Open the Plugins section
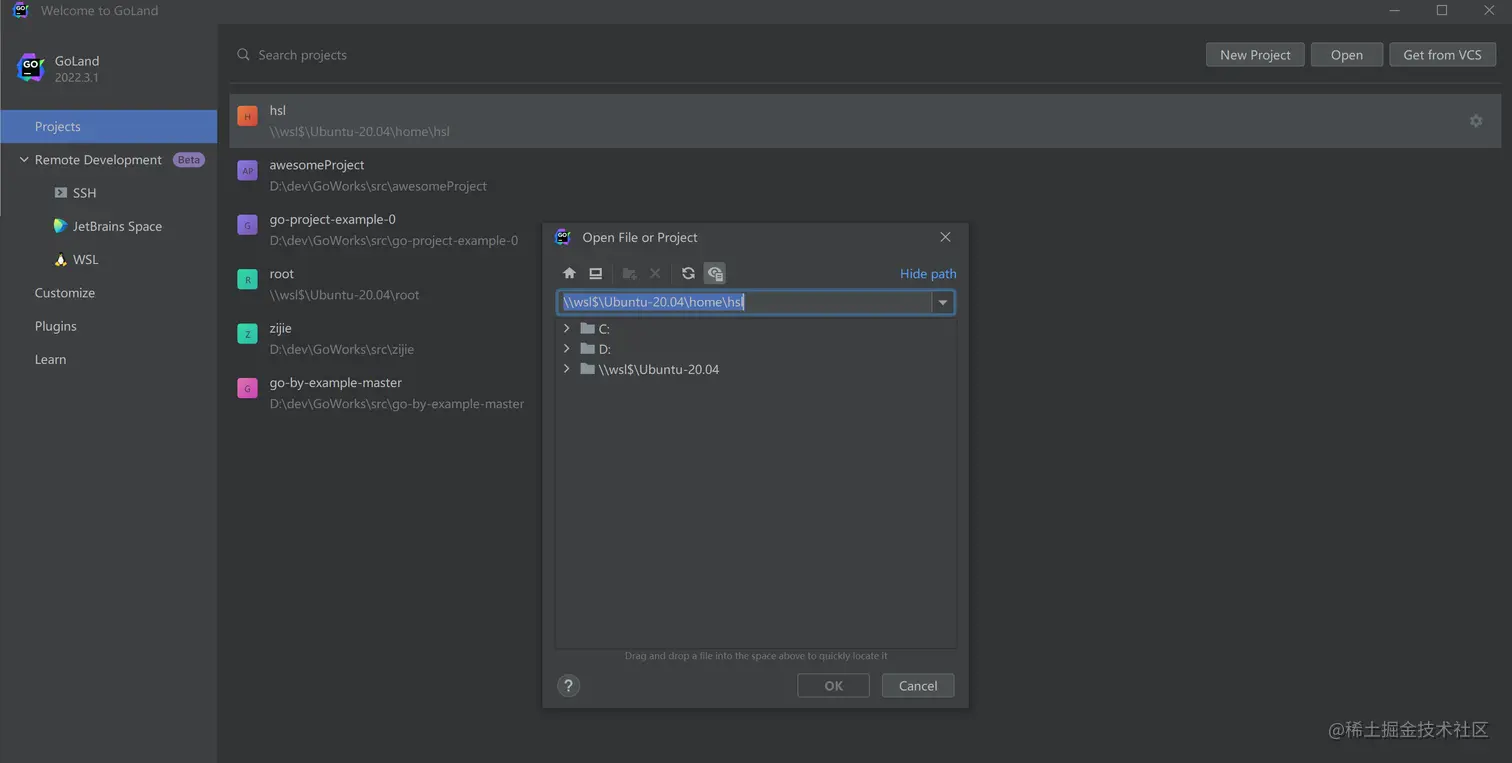Viewport: 1512px width, 763px height. pyautogui.click(x=56, y=326)
